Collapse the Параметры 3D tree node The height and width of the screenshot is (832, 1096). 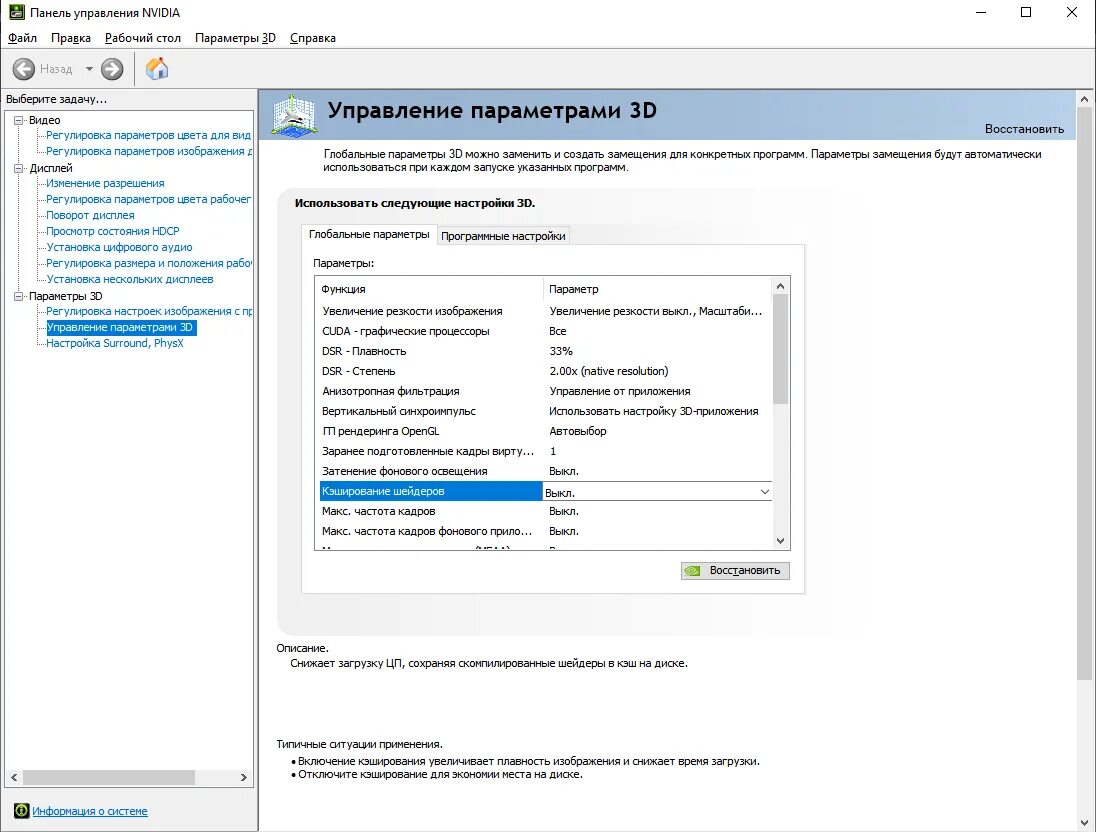tap(19, 296)
